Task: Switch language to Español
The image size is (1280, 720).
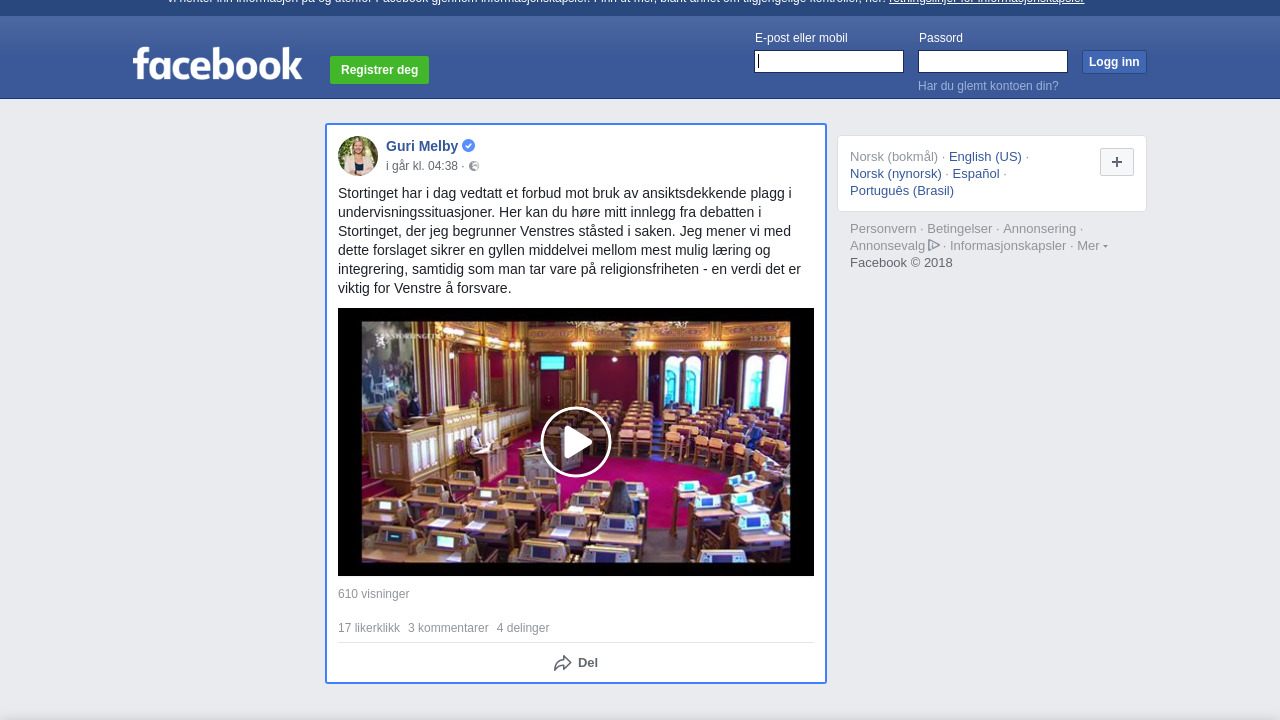Action: coord(976,174)
